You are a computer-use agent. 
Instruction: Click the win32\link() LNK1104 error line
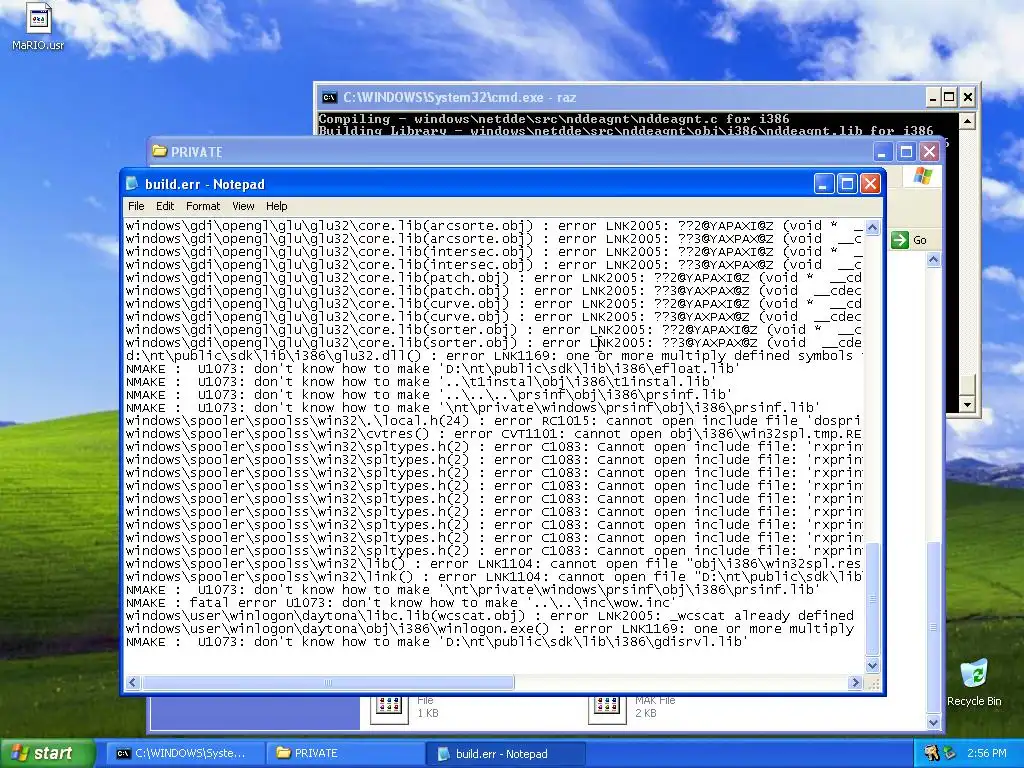pyautogui.click(x=494, y=577)
